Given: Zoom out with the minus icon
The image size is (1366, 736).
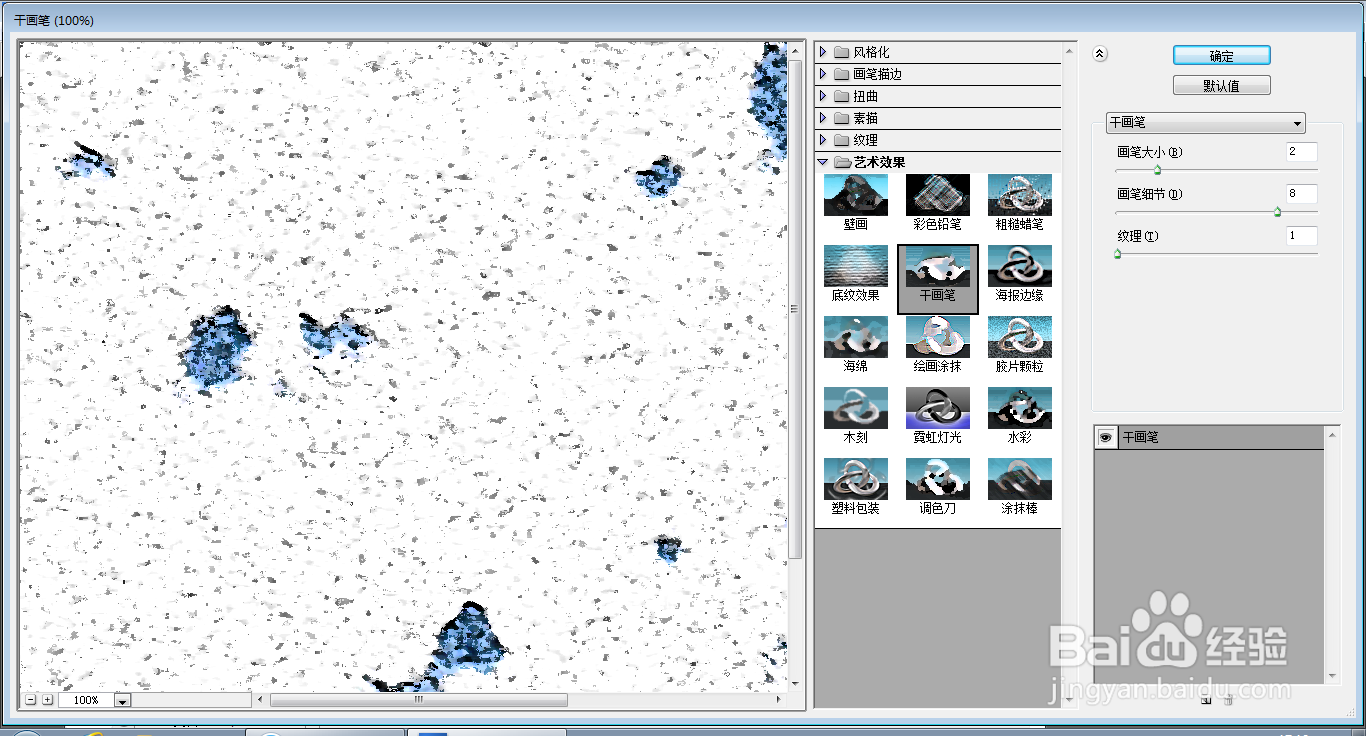Looking at the screenshot, I should 31,700.
